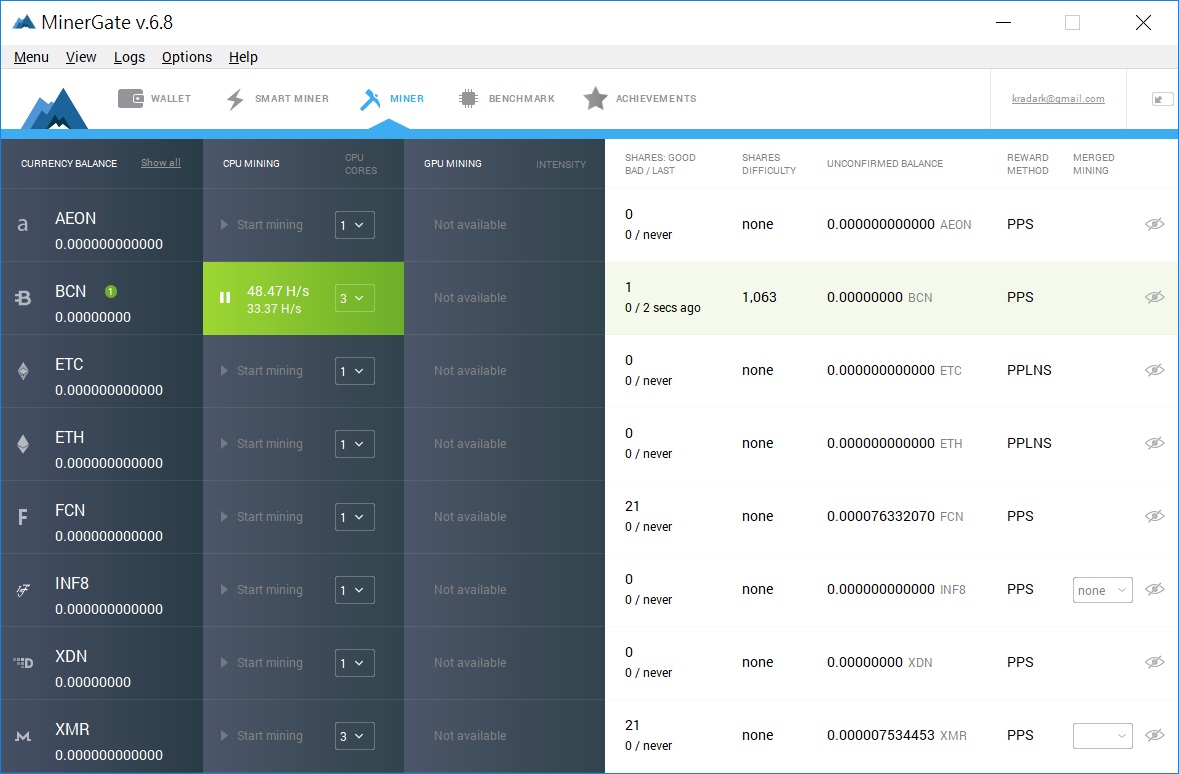Click the INF8 currency icon
Screen dimensions: 1179x774
pos(23,590)
